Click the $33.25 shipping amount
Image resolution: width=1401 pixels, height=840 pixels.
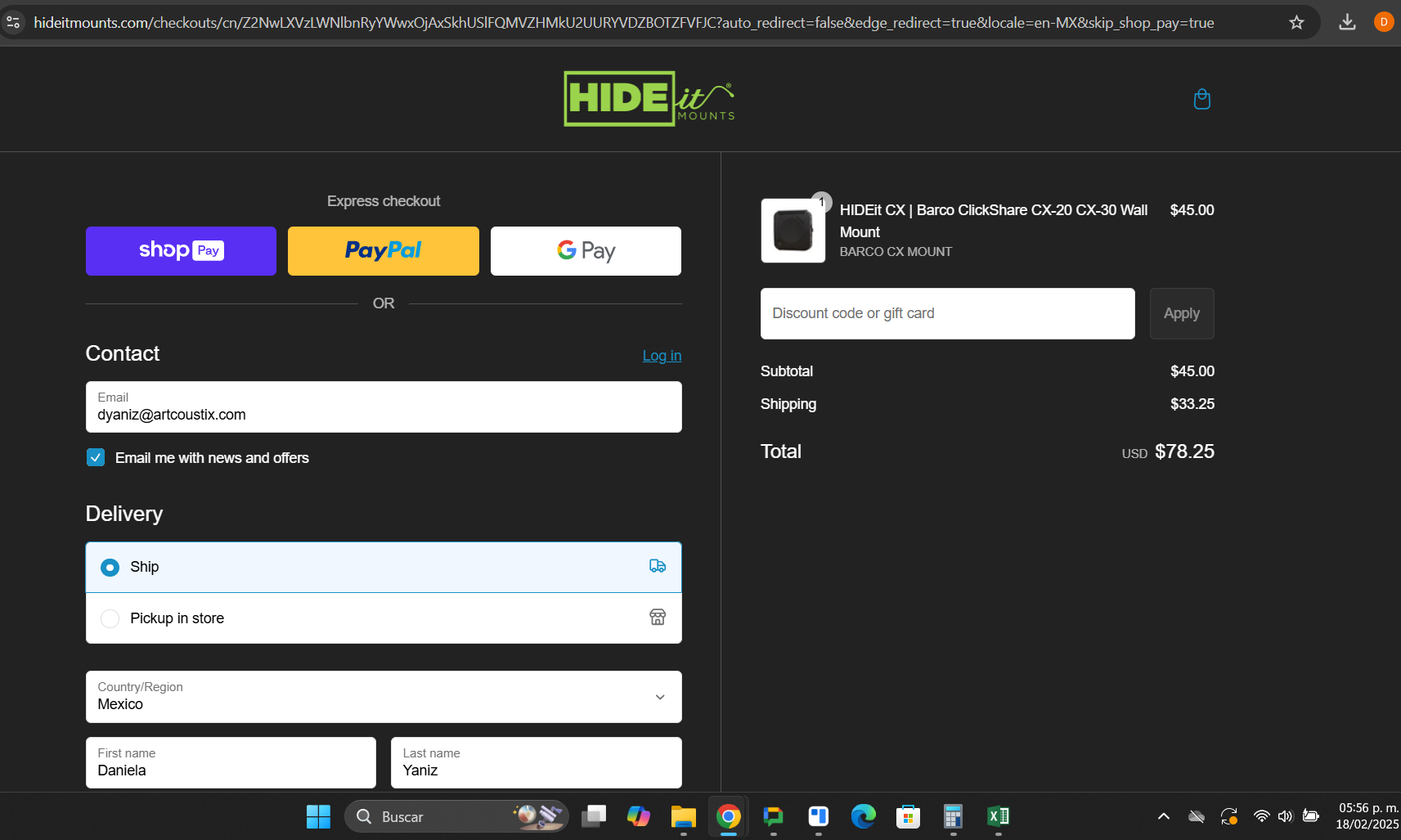point(1192,404)
